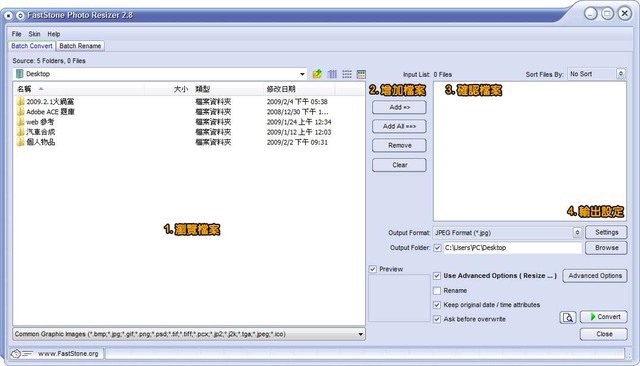Screen dimensions: 640x366
Task: Click the Output Folder path field
Action: click(x=512, y=248)
